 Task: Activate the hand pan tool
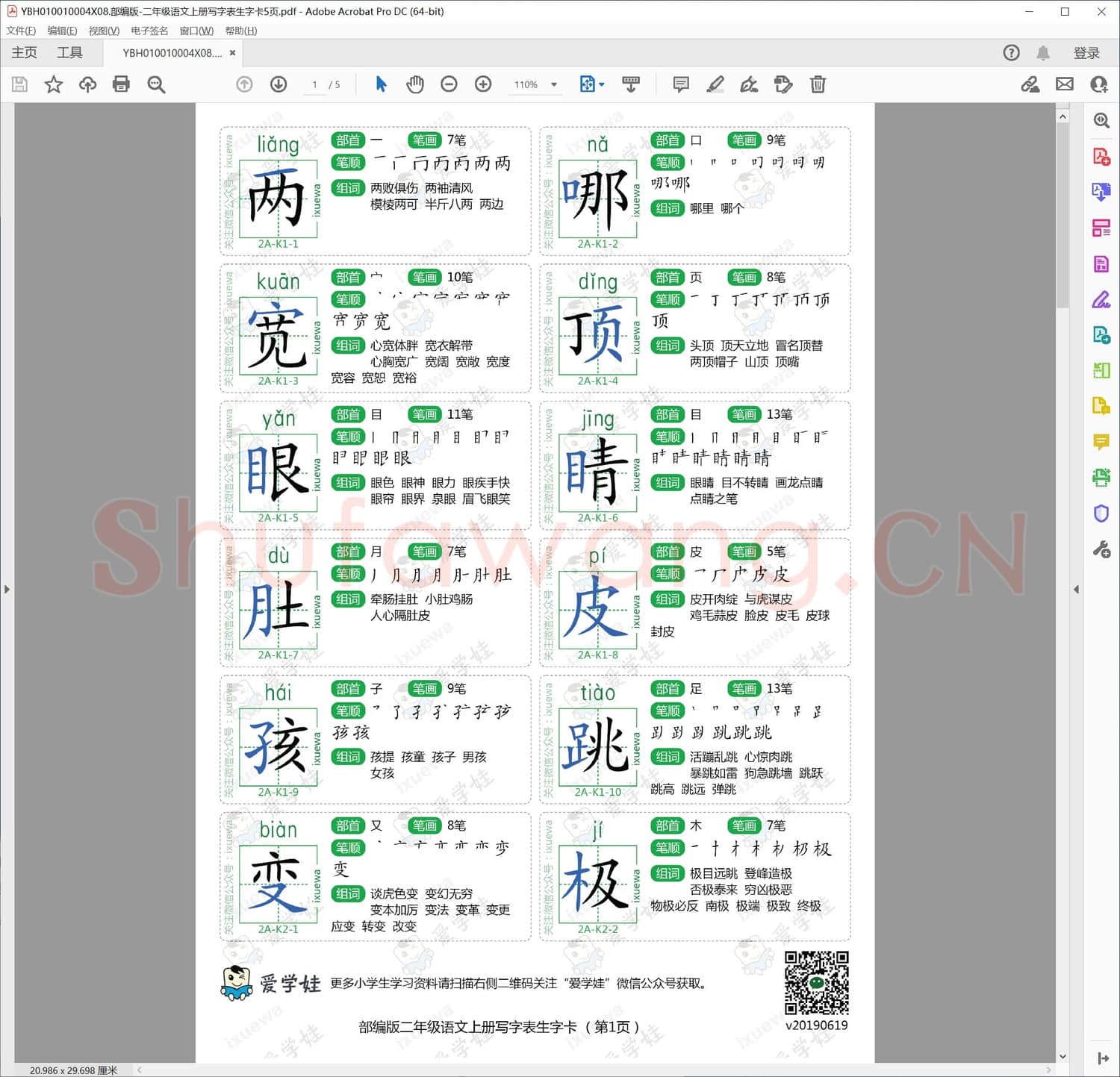pyautogui.click(x=415, y=84)
